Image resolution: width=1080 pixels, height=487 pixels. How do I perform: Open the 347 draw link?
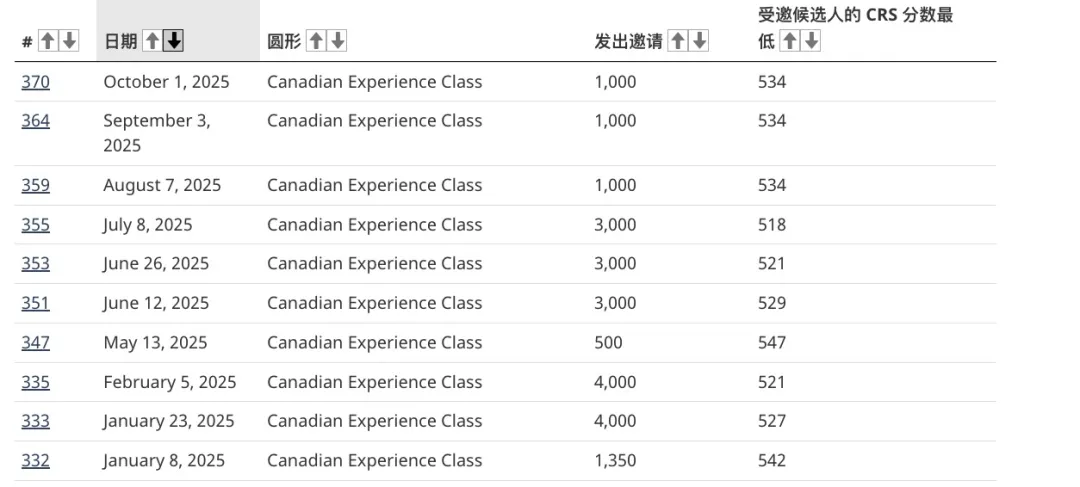tap(35, 343)
